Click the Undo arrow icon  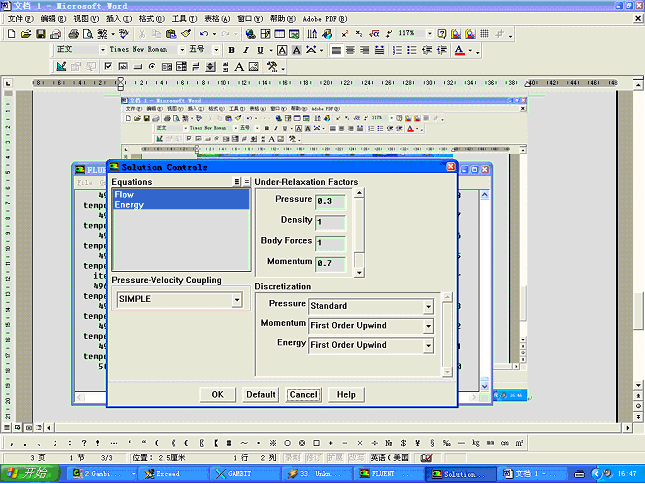tap(204, 34)
